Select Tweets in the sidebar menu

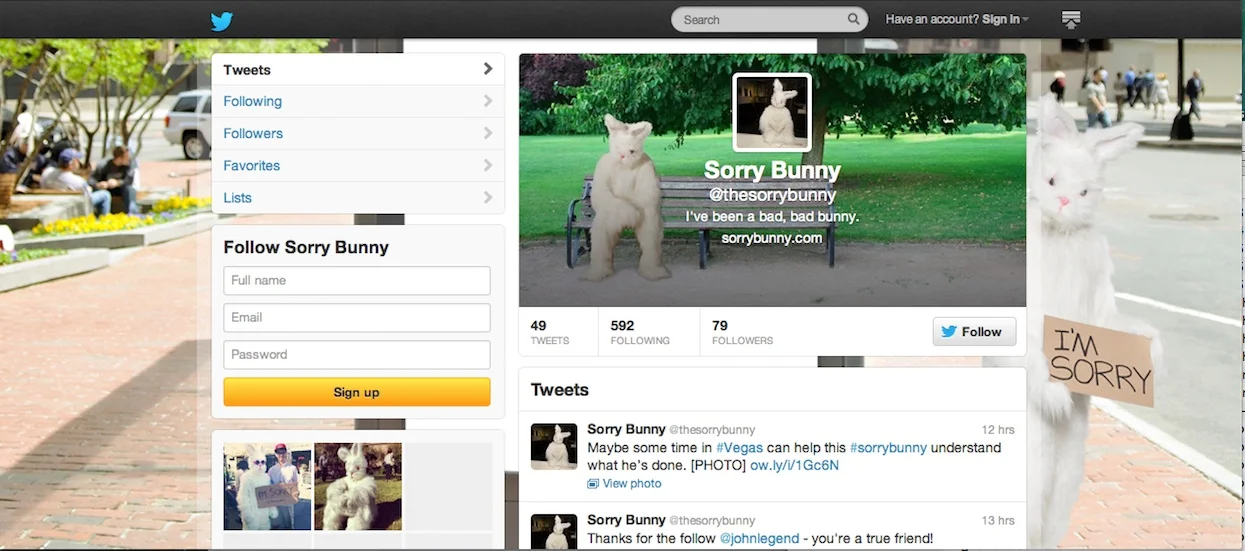click(358, 70)
